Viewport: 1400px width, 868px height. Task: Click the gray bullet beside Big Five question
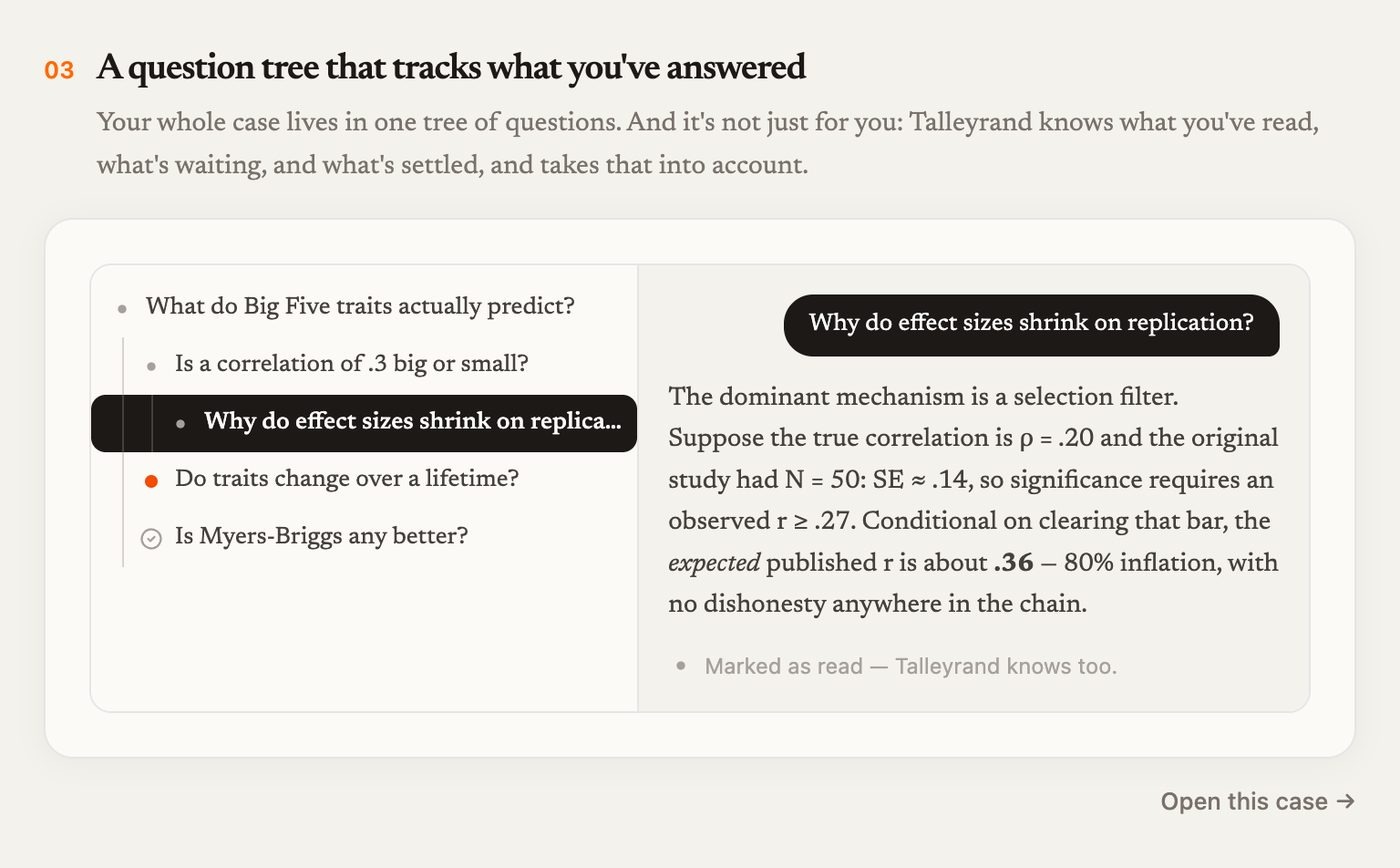click(122, 309)
